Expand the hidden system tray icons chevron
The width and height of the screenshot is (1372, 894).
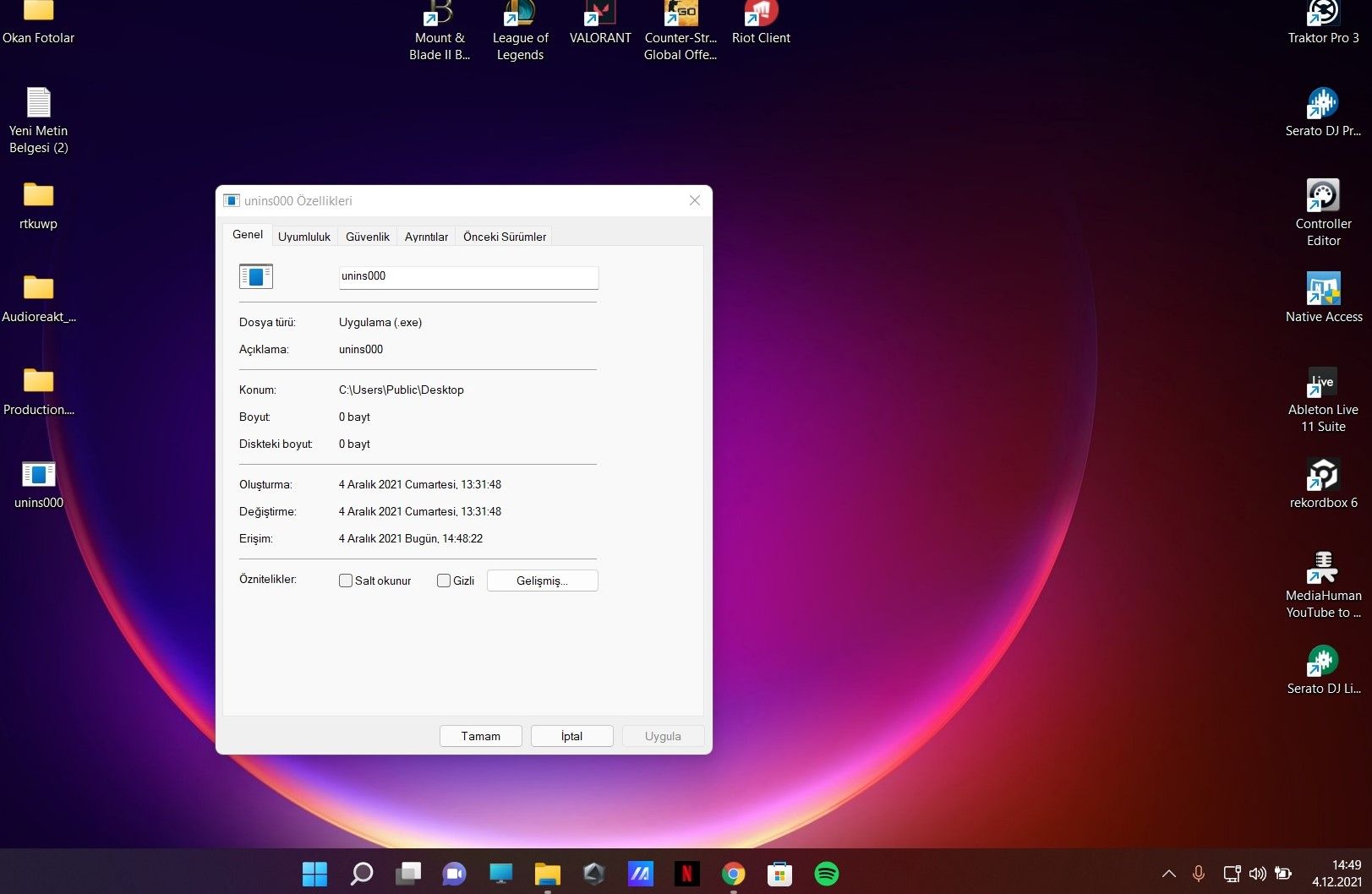1168,874
